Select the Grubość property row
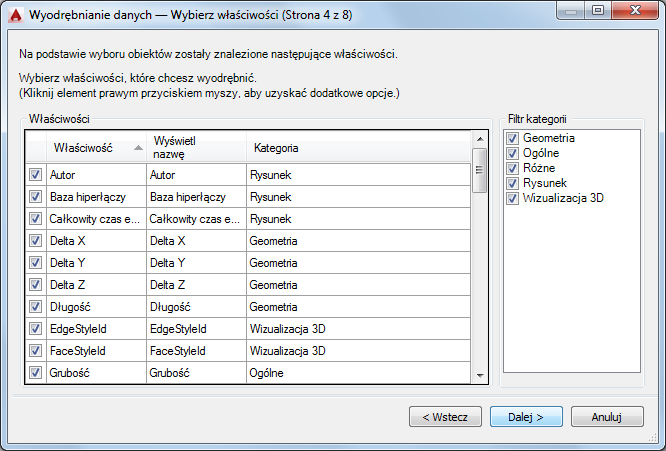666x451 pixels. (x=248, y=373)
